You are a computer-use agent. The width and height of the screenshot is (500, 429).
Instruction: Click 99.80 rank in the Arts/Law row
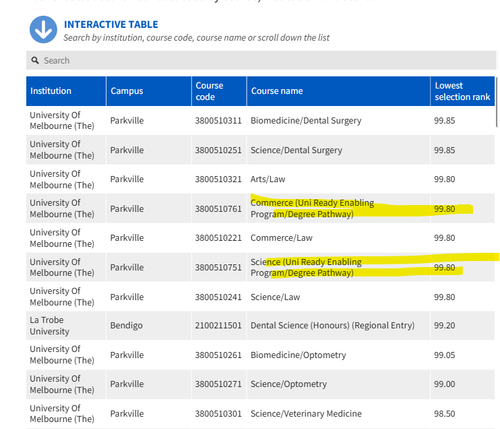[444, 179]
